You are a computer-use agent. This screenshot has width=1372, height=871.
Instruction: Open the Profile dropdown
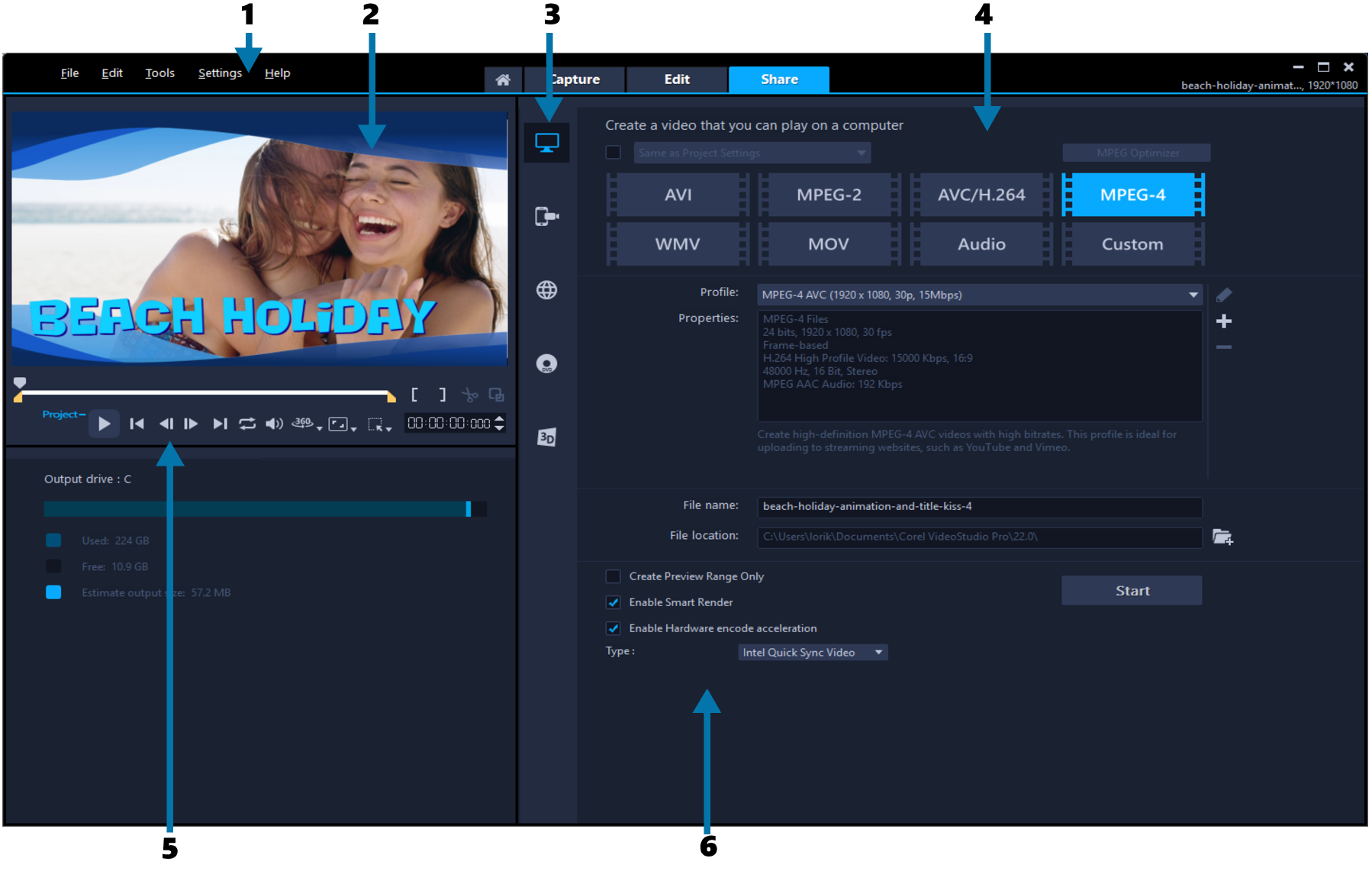click(978, 293)
